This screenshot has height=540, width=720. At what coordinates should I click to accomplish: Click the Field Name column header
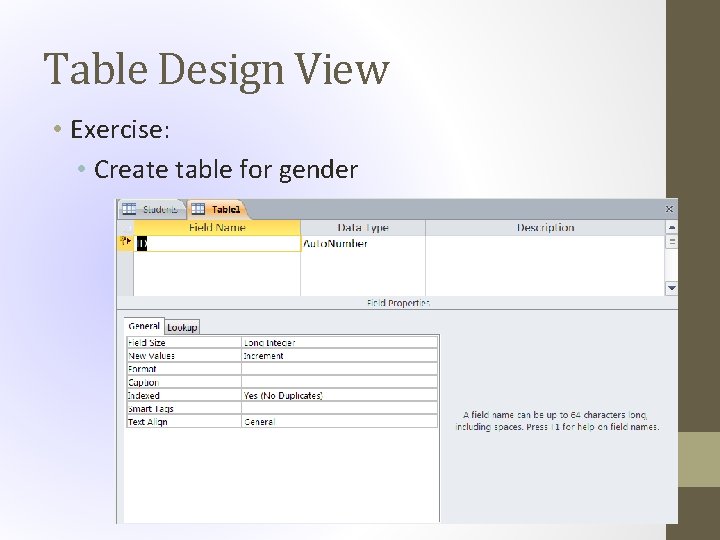tap(217, 228)
